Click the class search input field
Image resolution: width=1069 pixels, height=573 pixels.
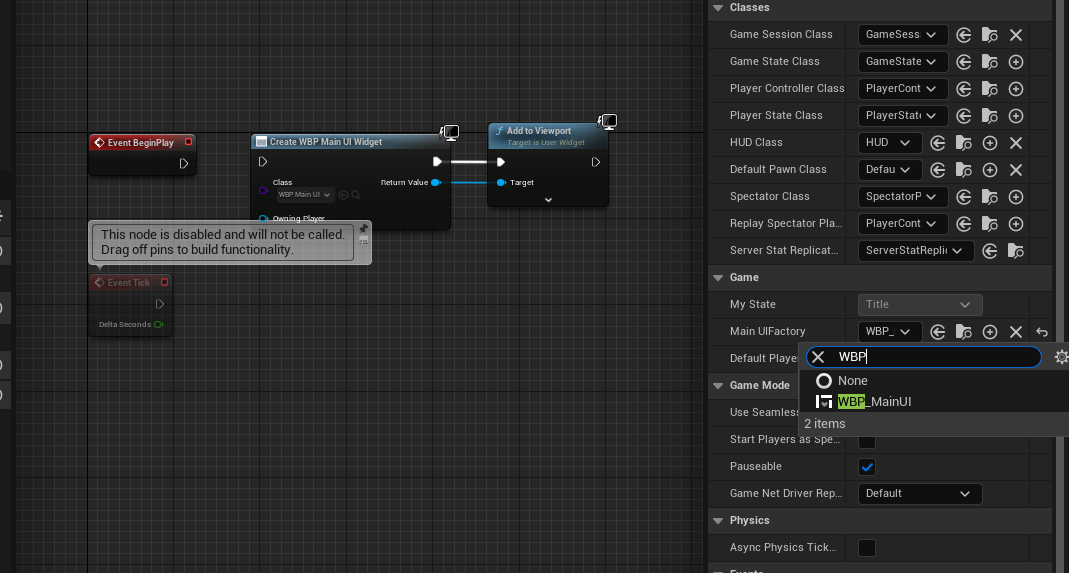pyautogui.click(x=924, y=357)
